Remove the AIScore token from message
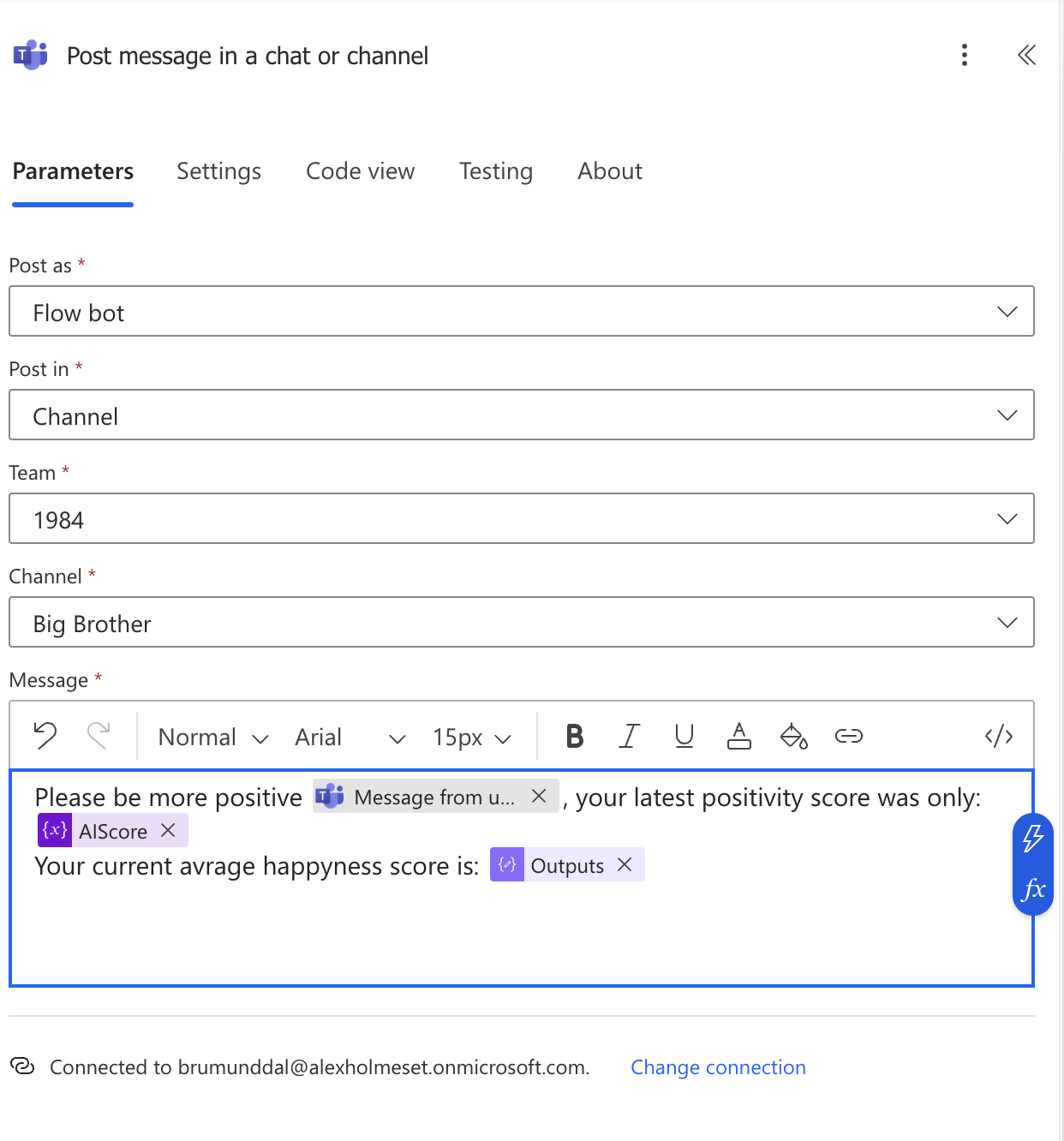The width and height of the screenshot is (1064, 1141). click(x=169, y=830)
